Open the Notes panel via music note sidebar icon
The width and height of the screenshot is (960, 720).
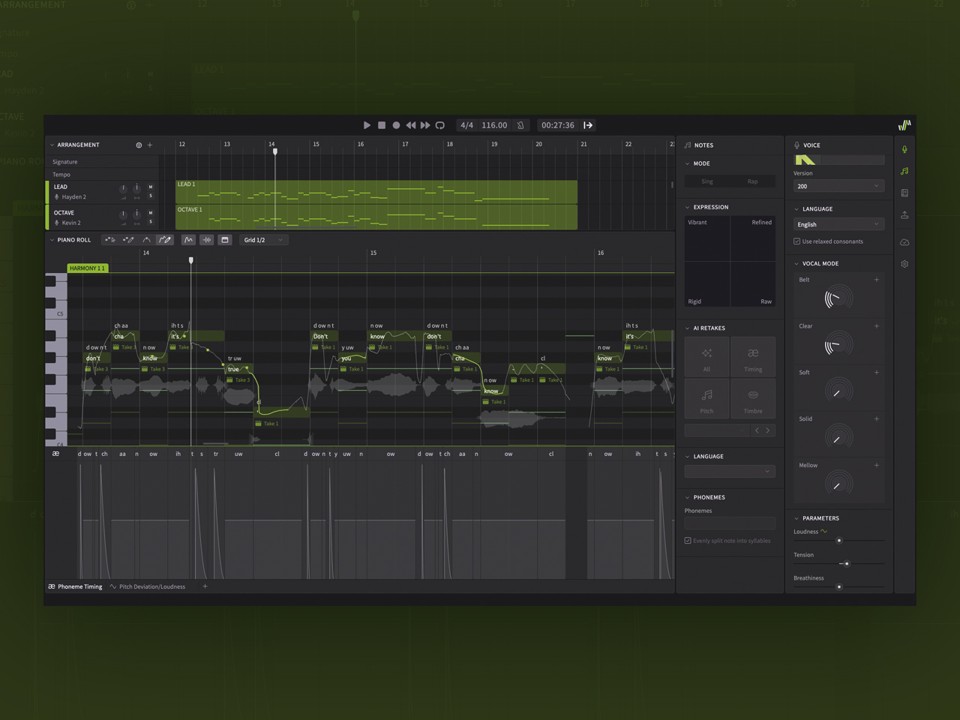click(904, 170)
